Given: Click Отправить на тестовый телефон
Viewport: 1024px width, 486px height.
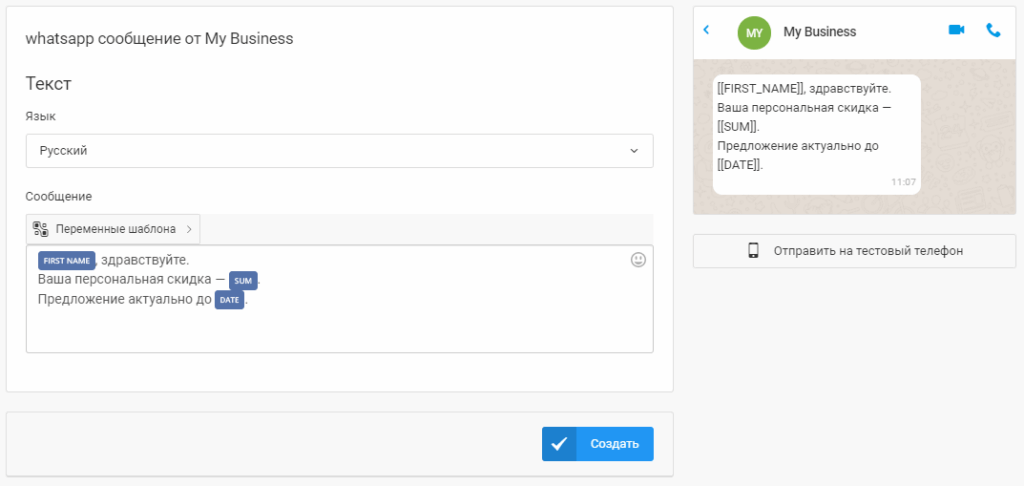Looking at the screenshot, I should [854, 251].
